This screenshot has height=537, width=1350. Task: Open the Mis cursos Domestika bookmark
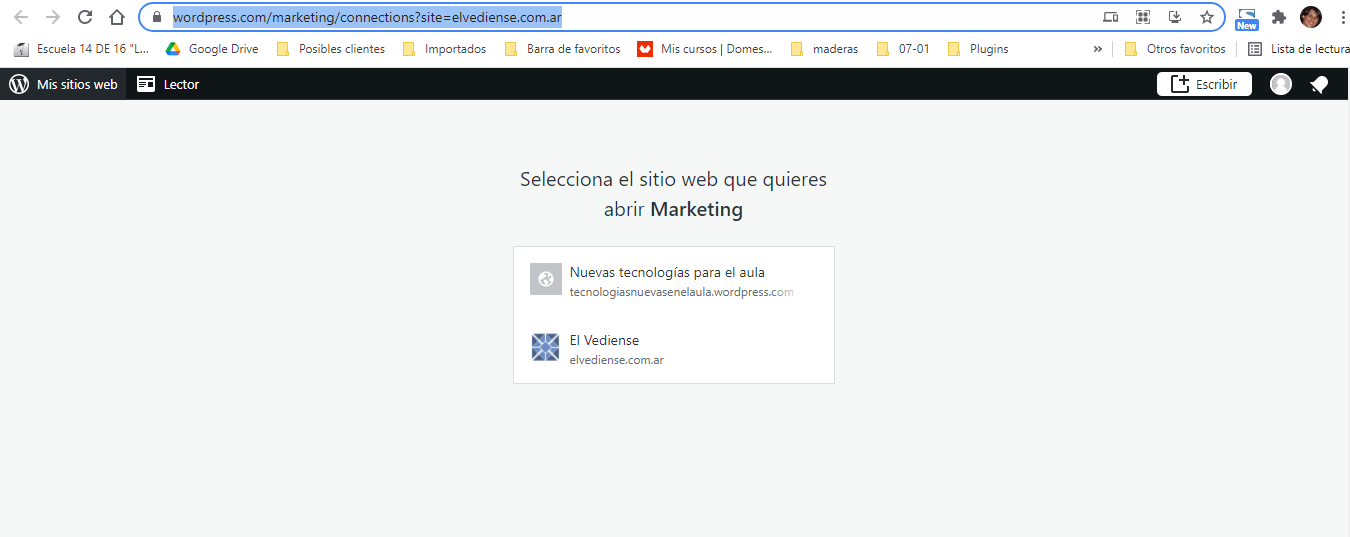pyautogui.click(x=706, y=49)
